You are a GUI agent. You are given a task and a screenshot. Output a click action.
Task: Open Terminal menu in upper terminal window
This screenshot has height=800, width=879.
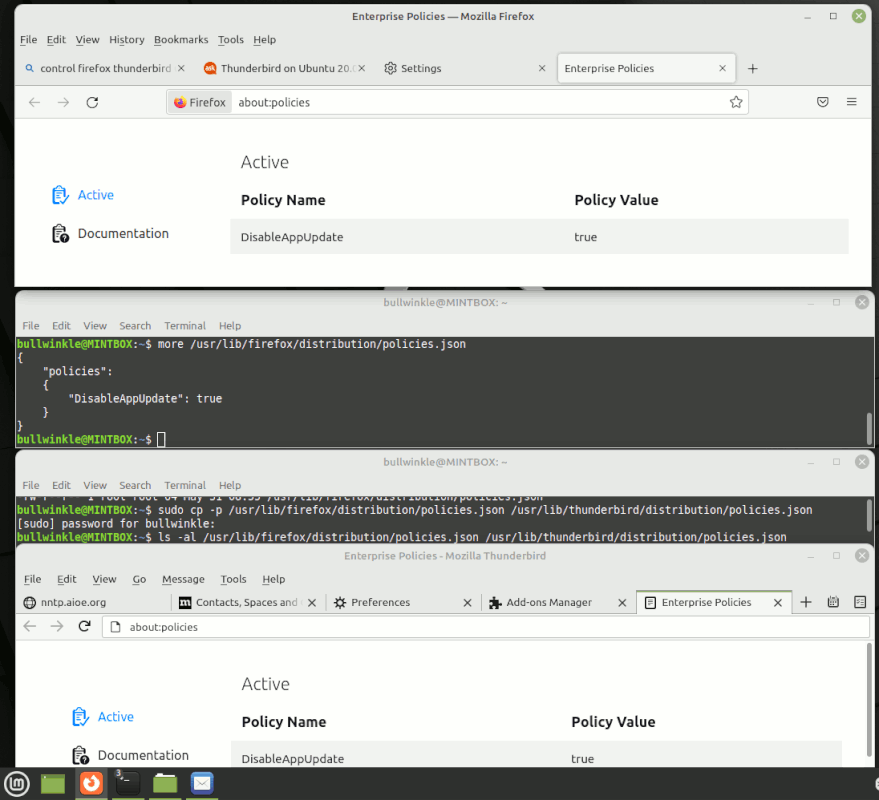point(185,326)
